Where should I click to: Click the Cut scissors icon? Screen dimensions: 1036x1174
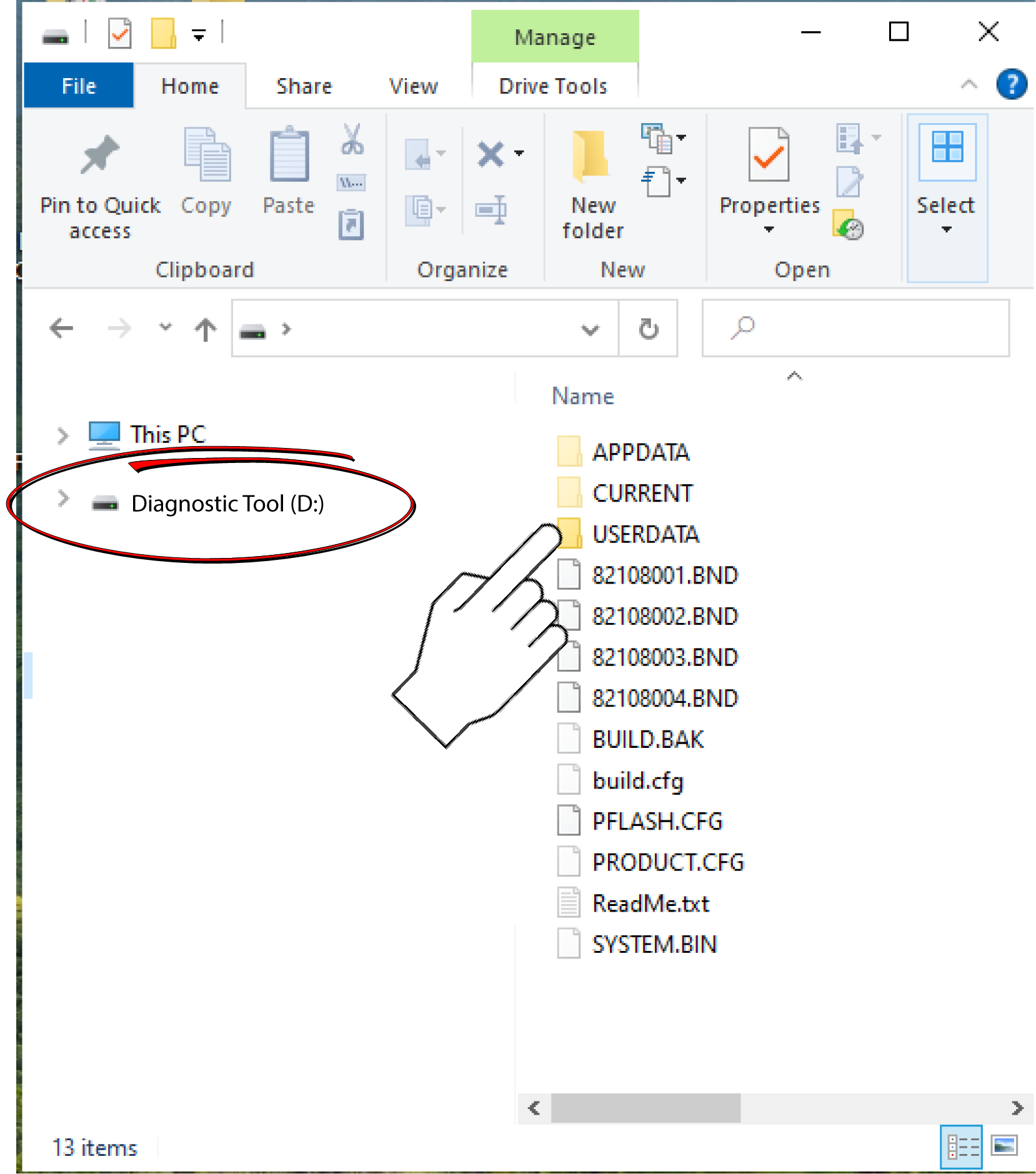tap(352, 139)
